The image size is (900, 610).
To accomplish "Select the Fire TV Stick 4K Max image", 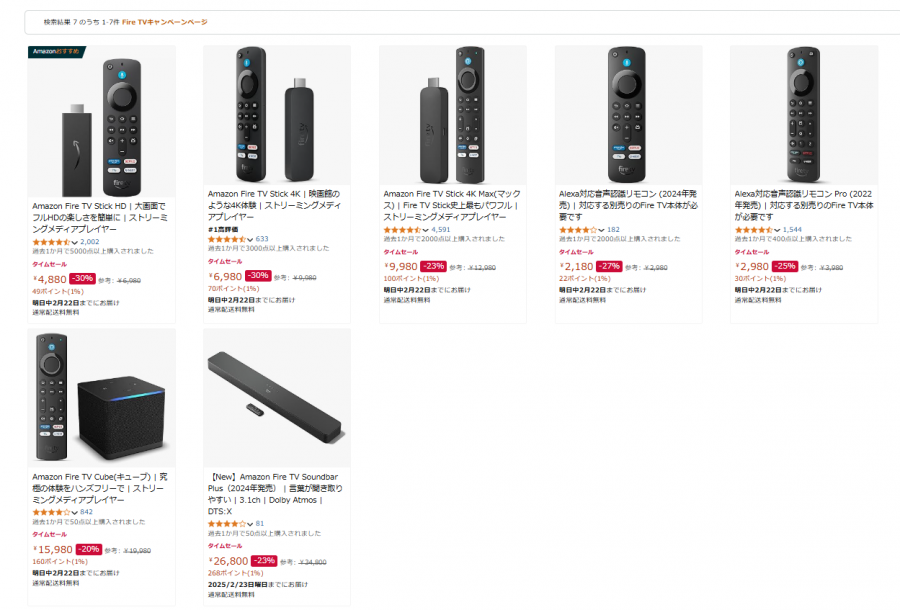I will 452,115.
